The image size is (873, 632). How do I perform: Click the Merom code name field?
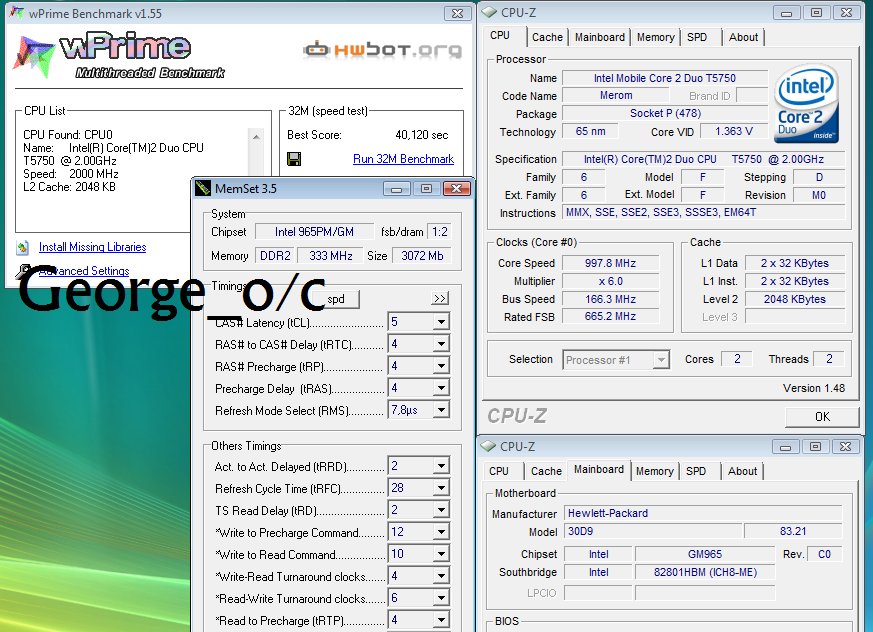(x=615, y=96)
